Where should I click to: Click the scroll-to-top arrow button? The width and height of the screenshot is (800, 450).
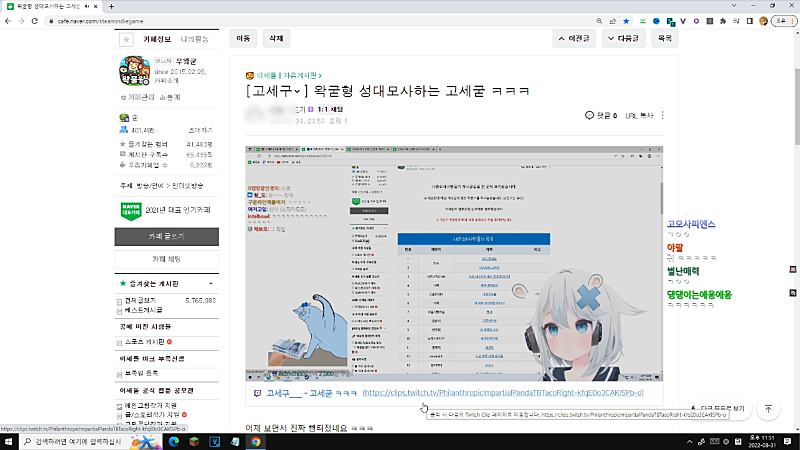pyautogui.click(x=768, y=409)
